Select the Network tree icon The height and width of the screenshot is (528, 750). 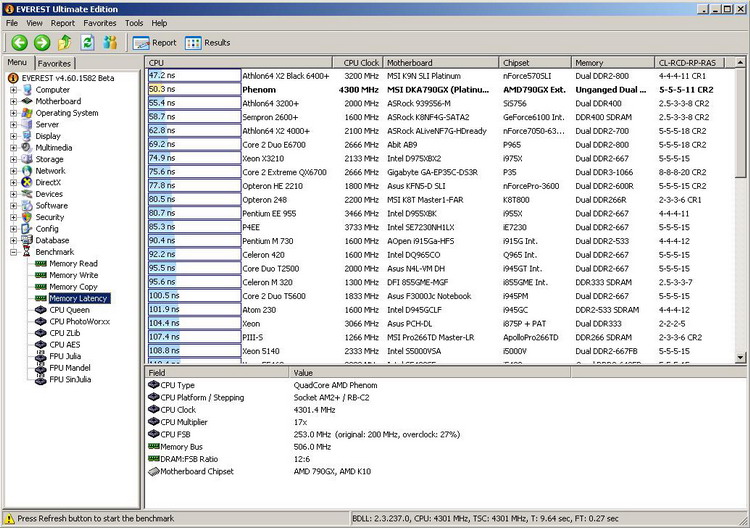point(27,171)
